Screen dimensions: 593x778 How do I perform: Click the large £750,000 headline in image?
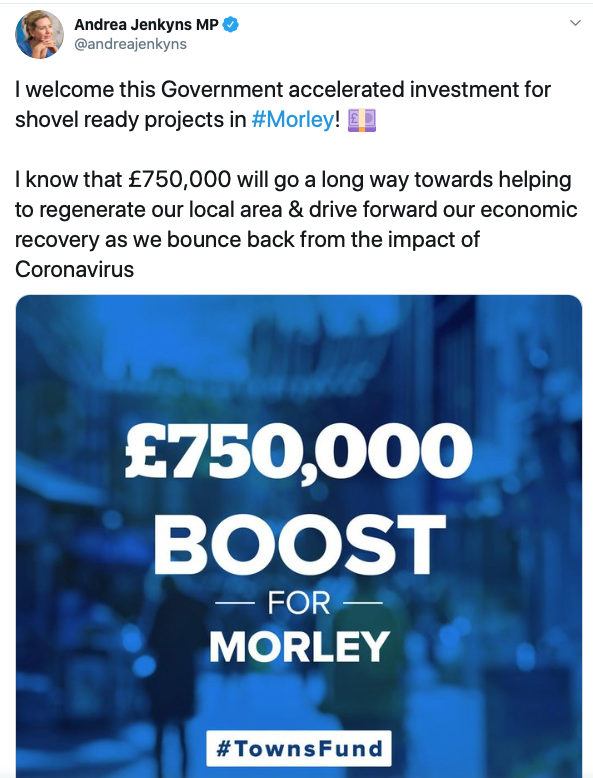298,452
